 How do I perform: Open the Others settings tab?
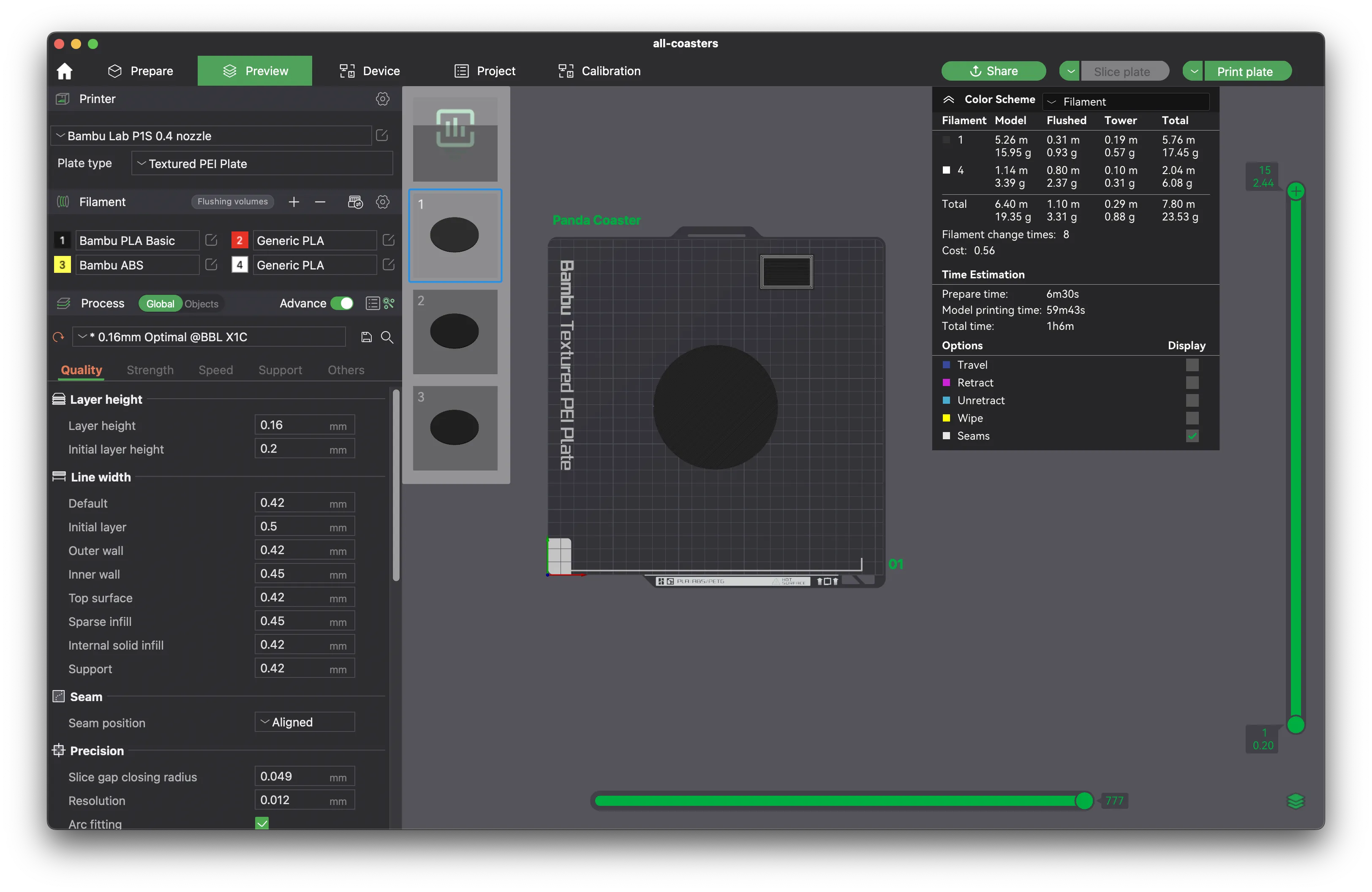(346, 370)
